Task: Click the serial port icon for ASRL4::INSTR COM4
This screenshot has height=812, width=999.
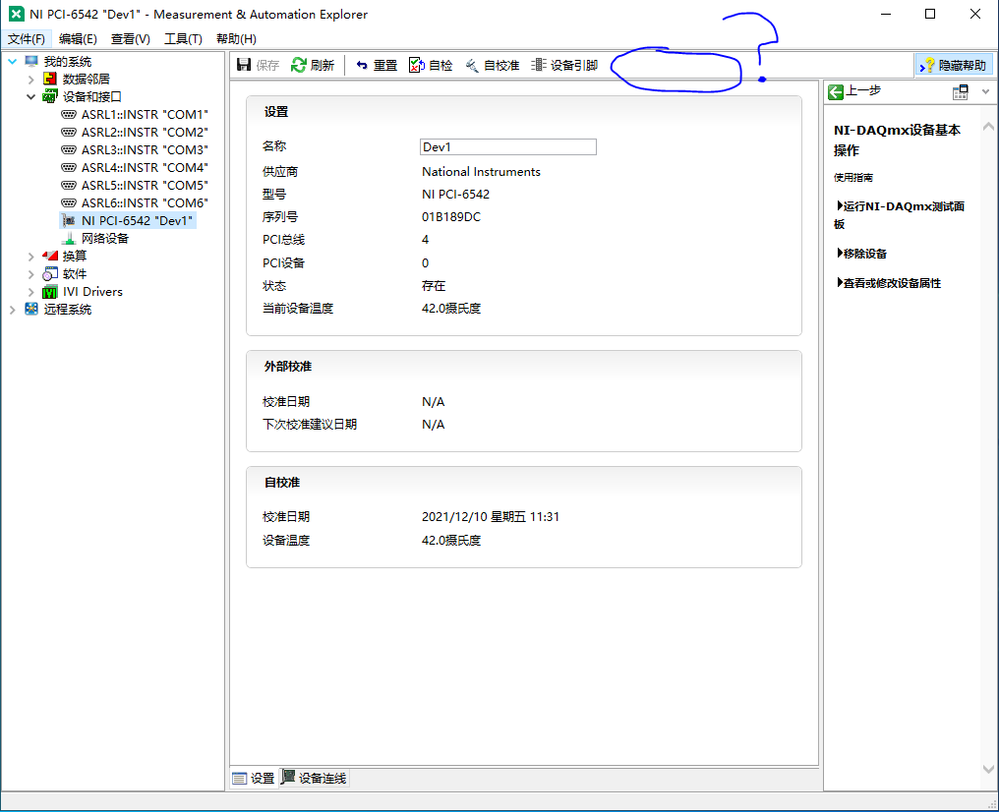Action: (x=69, y=168)
